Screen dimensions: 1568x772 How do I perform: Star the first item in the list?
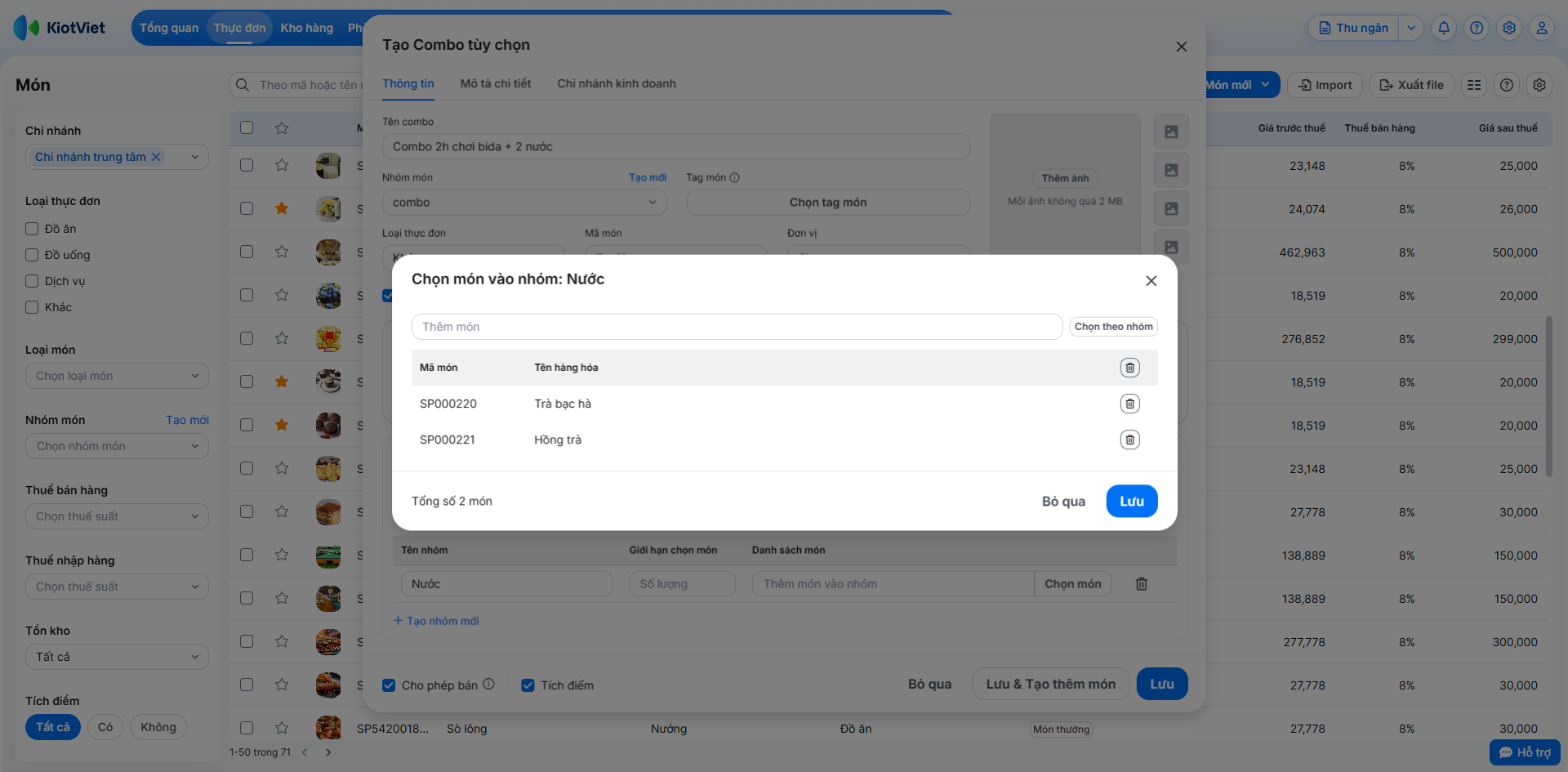[x=282, y=165]
